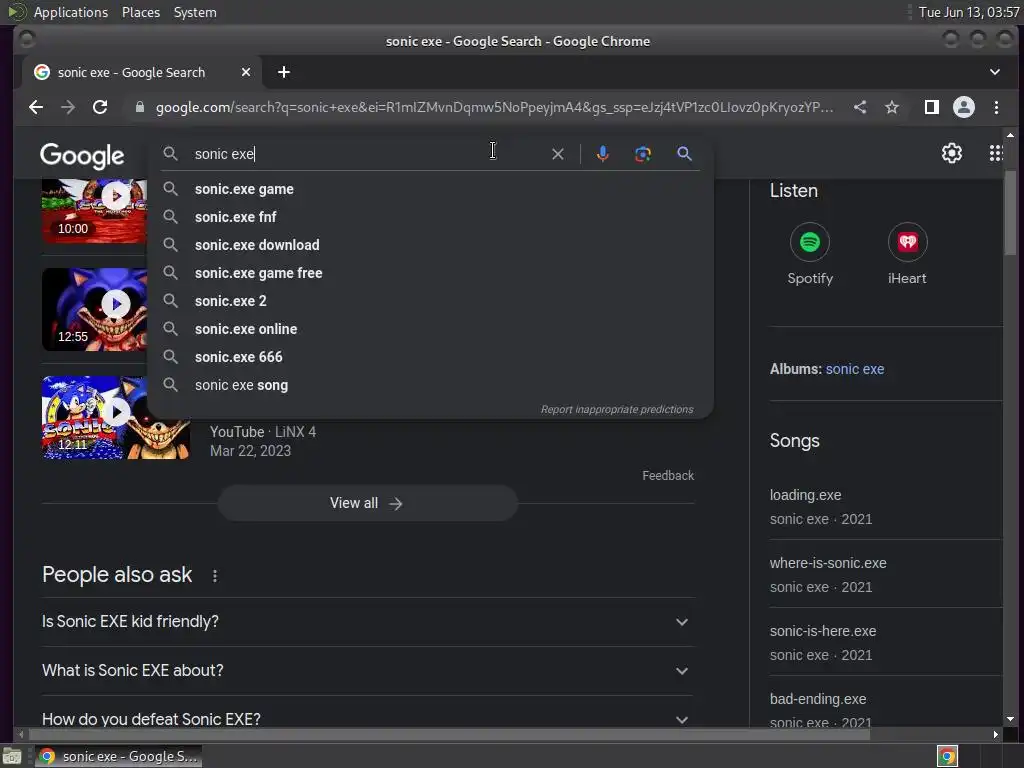Open the tab search dropdown arrow

click(995, 72)
